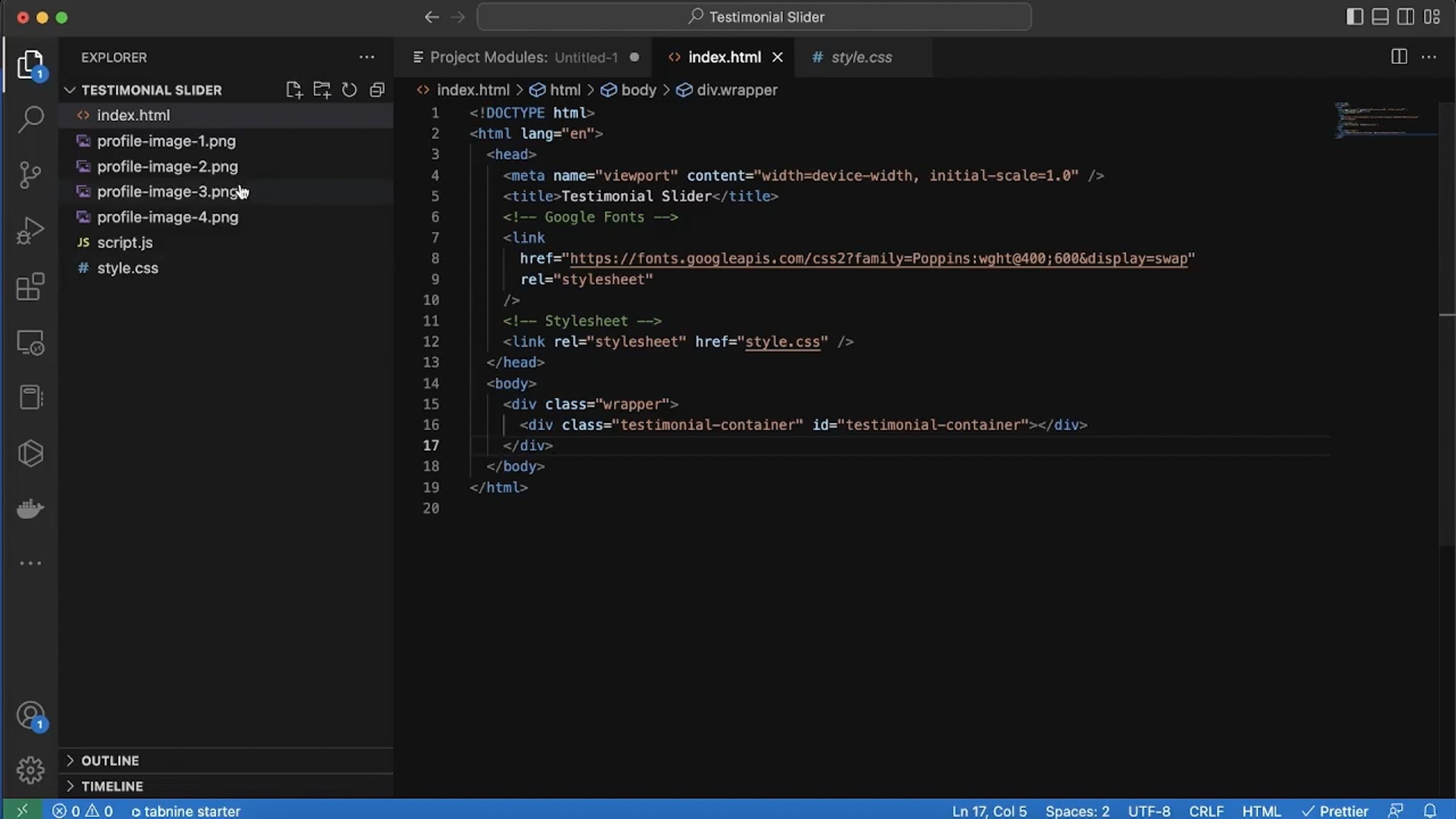This screenshot has height=819, width=1456.
Task: Open the Run and Debug view
Action: coord(30,231)
